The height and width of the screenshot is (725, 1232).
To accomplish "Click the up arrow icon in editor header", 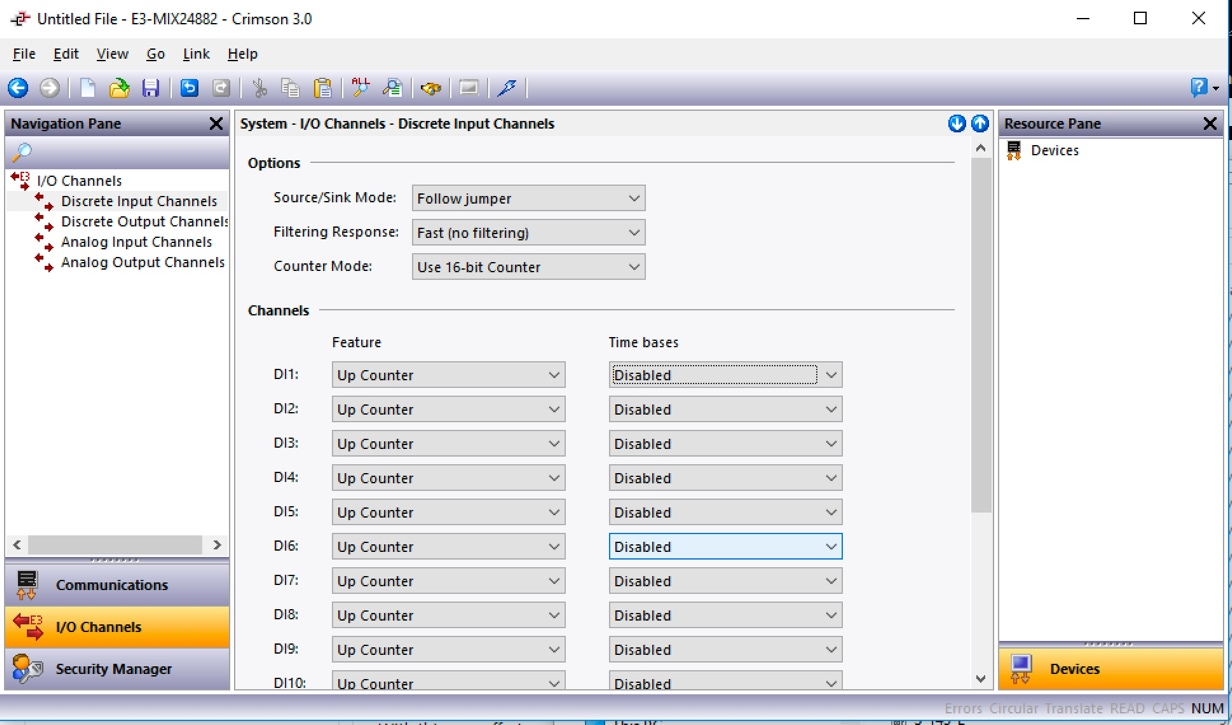I will coord(980,124).
